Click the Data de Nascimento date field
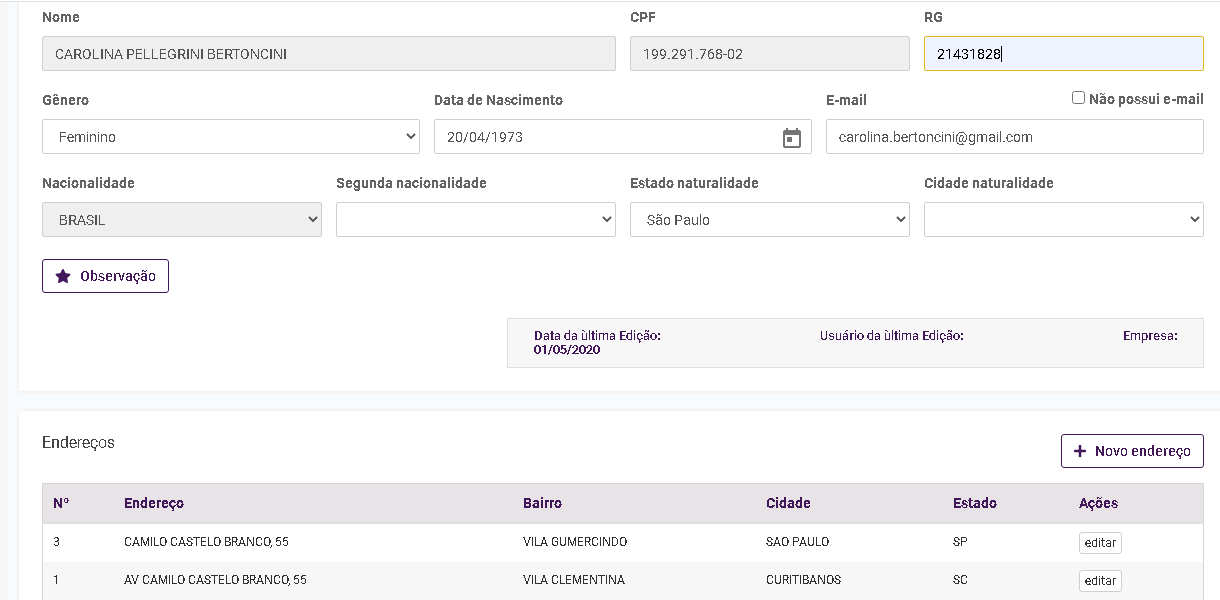This screenshot has height=600, width=1220. (600, 137)
